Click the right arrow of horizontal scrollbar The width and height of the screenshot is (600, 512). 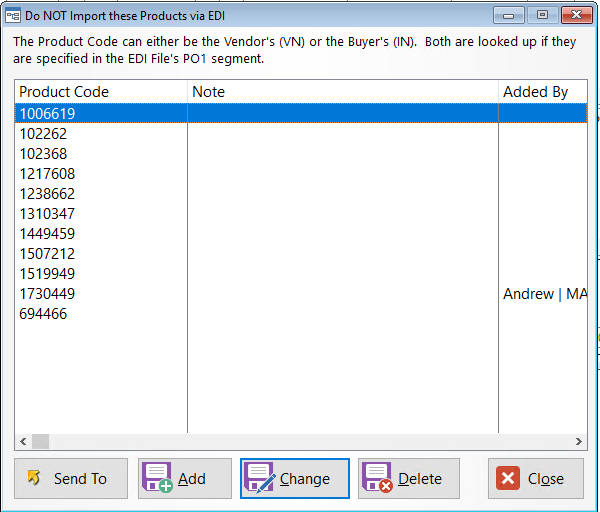pos(579,442)
